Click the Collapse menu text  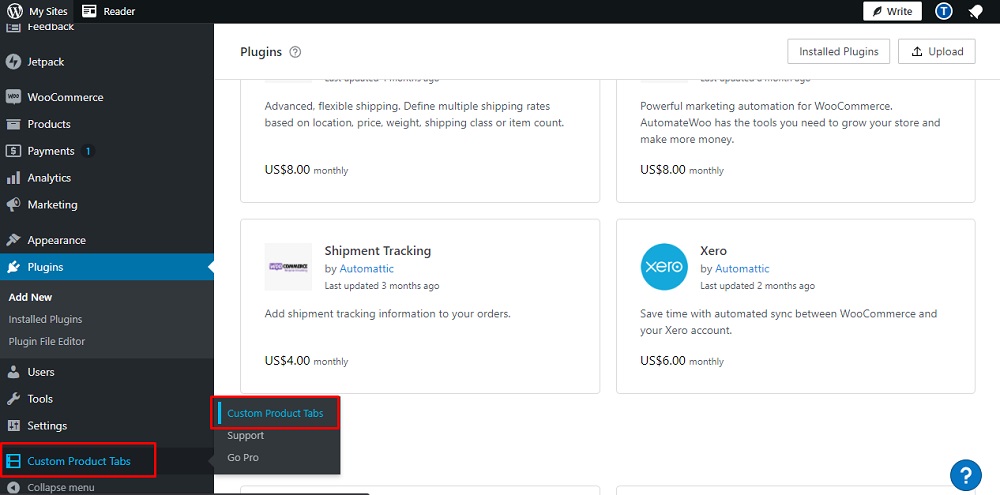point(61,488)
